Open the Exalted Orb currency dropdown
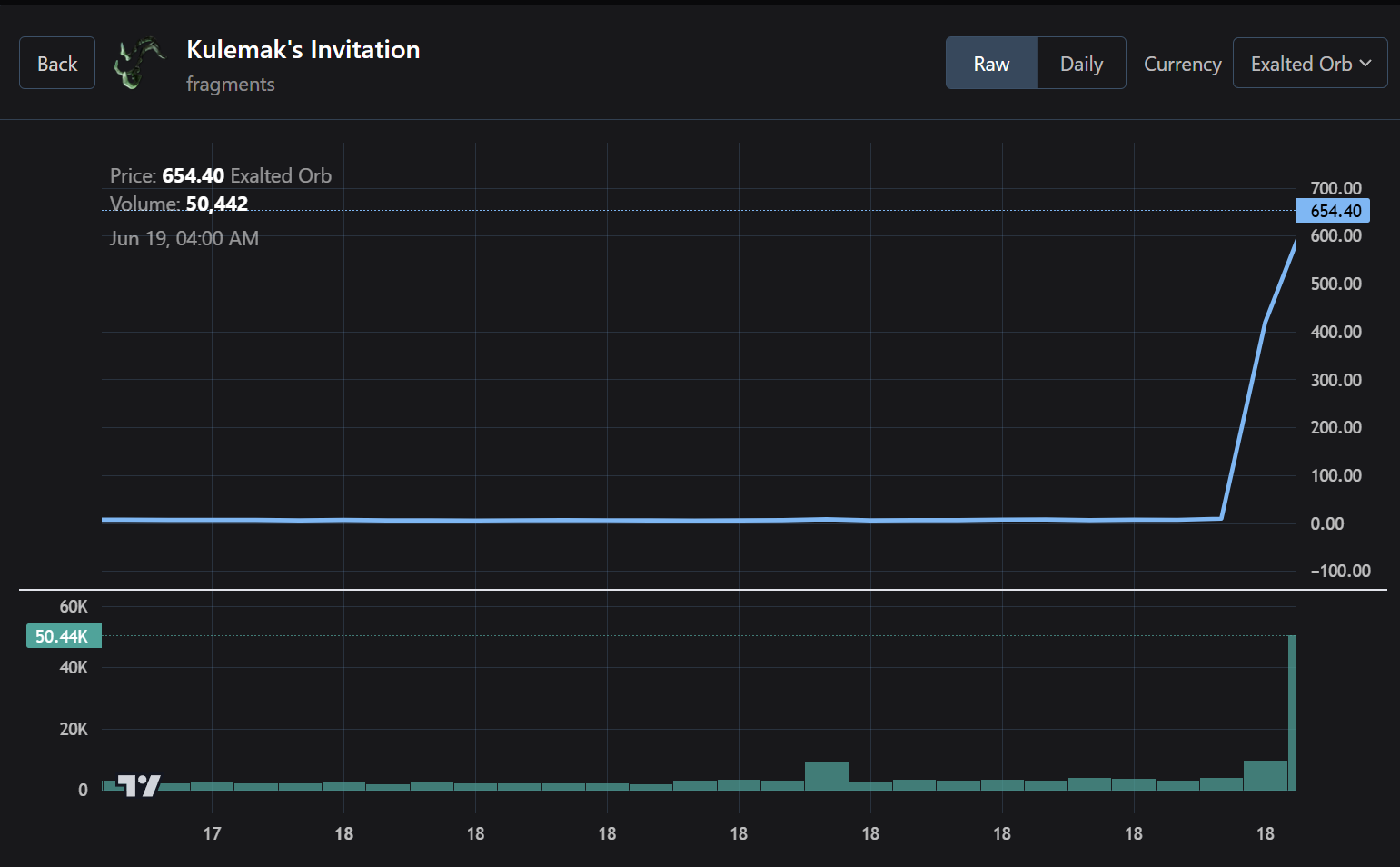 coord(1310,63)
